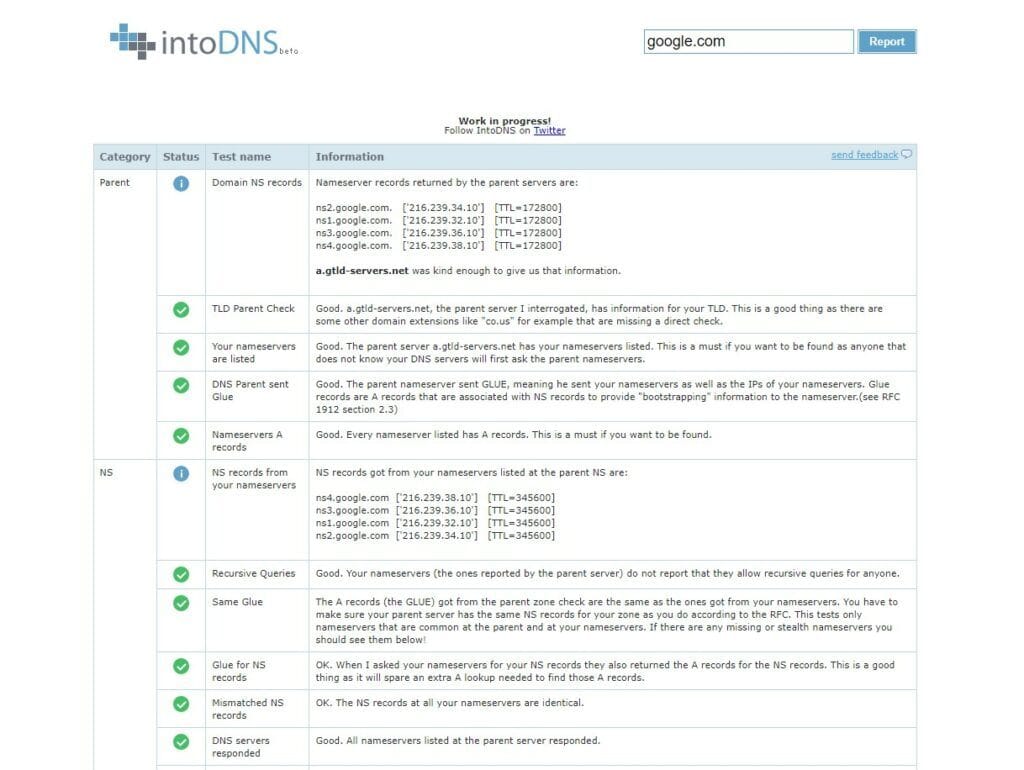The image size is (1024, 770).
Task: Click the green check beside Your nameservers are listed
Action: pyautogui.click(x=181, y=349)
